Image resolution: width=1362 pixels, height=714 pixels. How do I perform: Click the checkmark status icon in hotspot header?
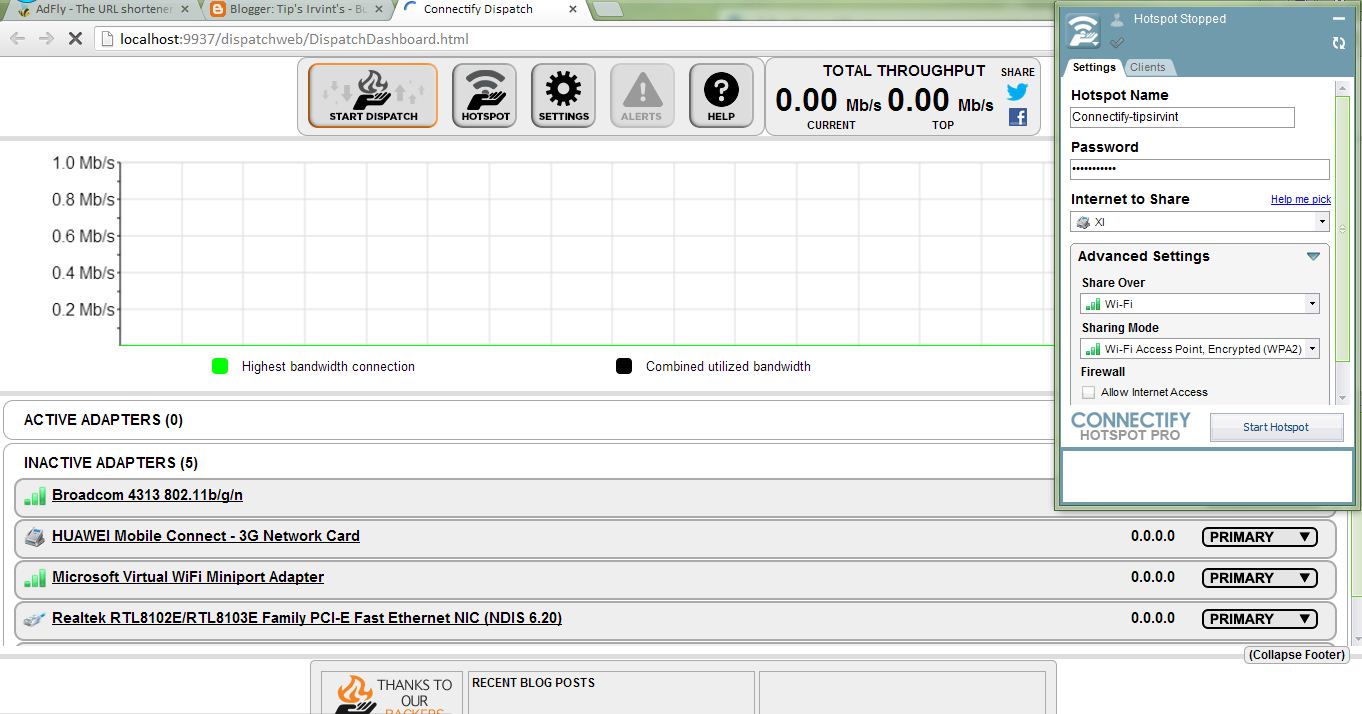pyautogui.click(x=1118, y=42)
